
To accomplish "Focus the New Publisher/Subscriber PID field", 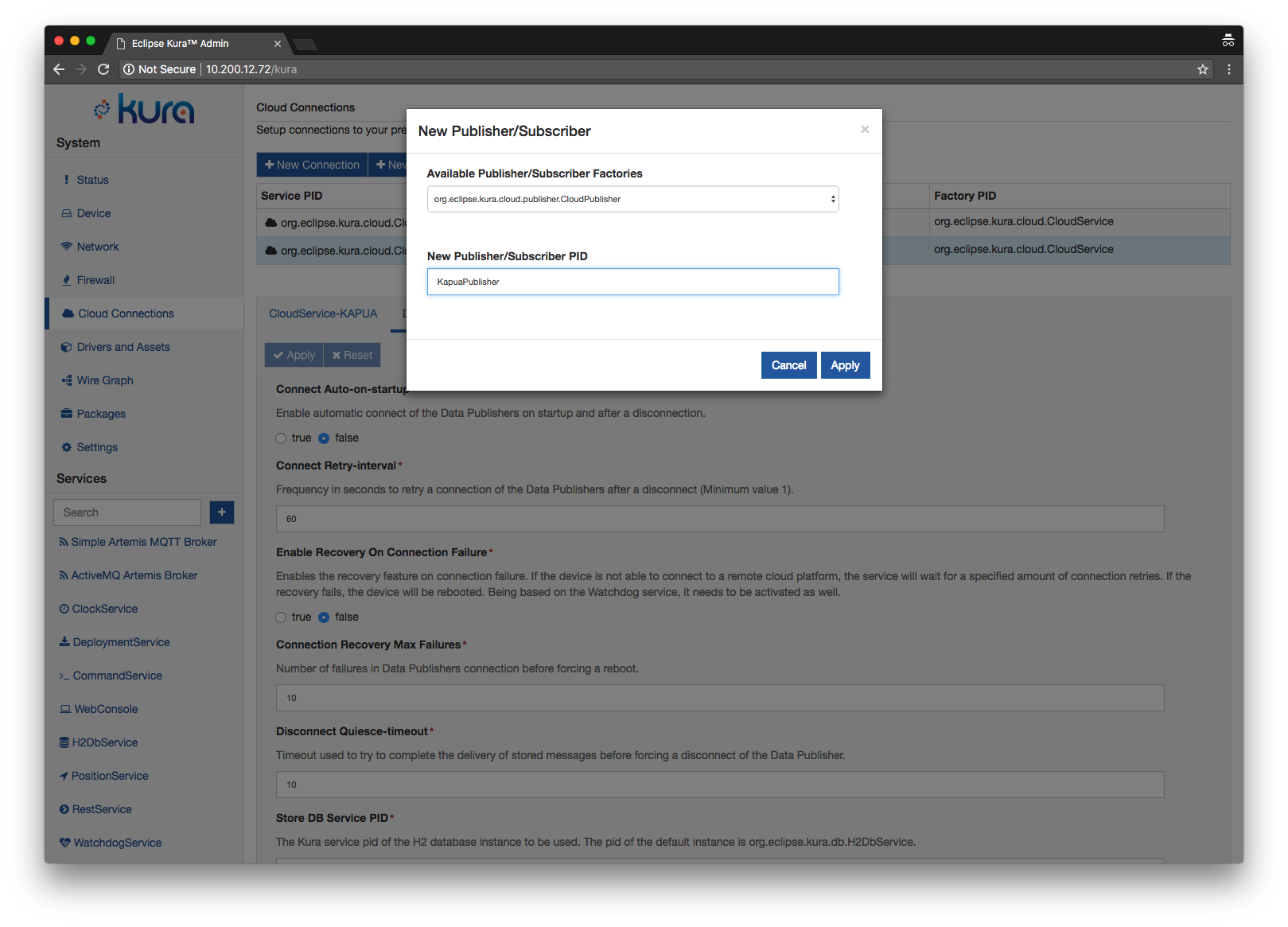I will pyautogui.click(x=633, y=282).
